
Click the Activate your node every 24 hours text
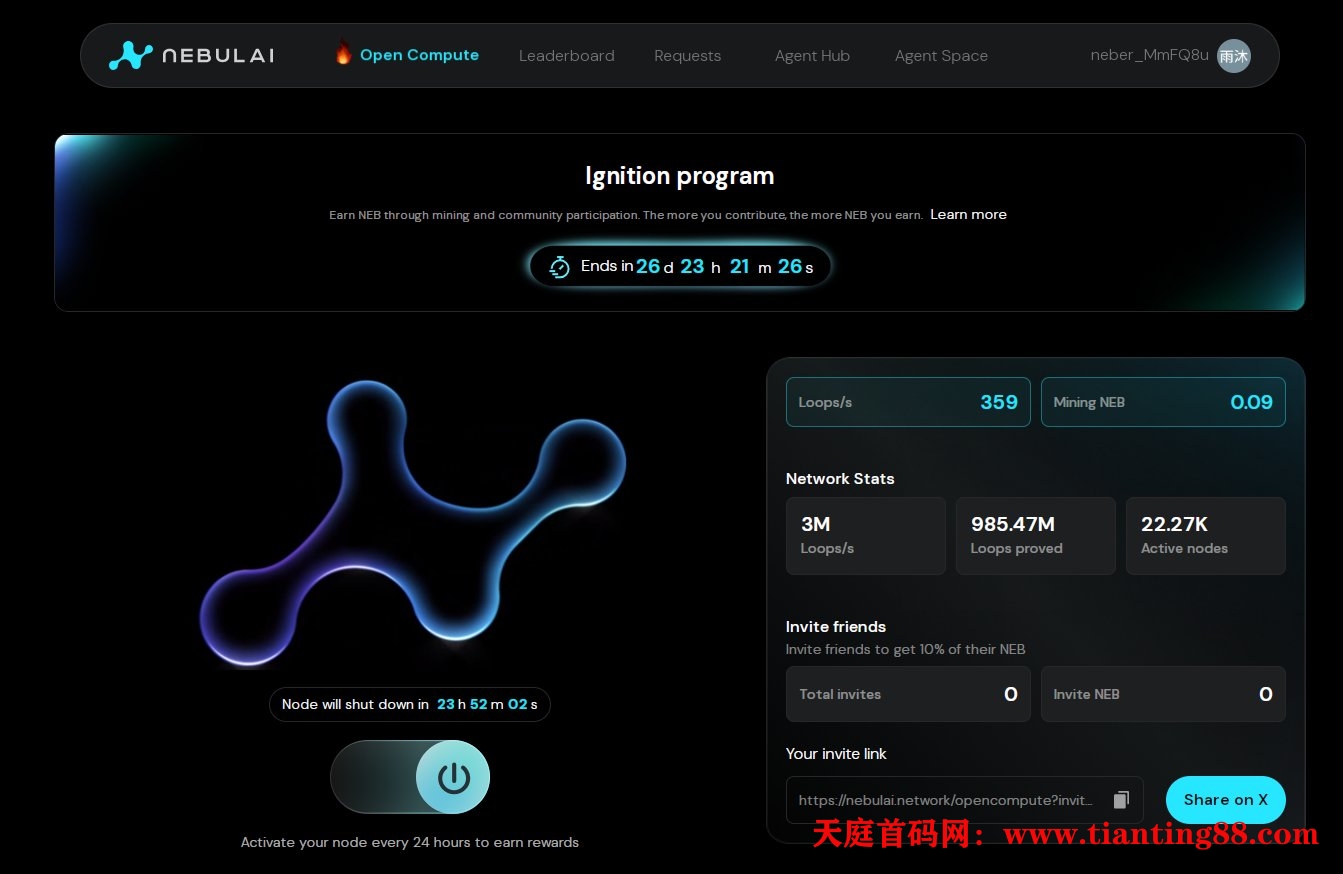click(410, 842)
